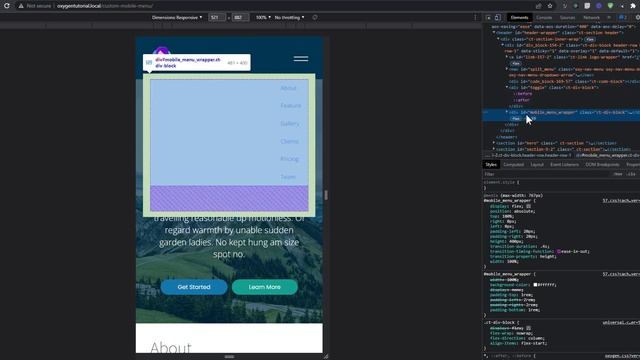Open the share page icon in address bar
Image resolution: width=640 pixels, height=360 pixels.
pyautogui.click(x=539, y=6)
